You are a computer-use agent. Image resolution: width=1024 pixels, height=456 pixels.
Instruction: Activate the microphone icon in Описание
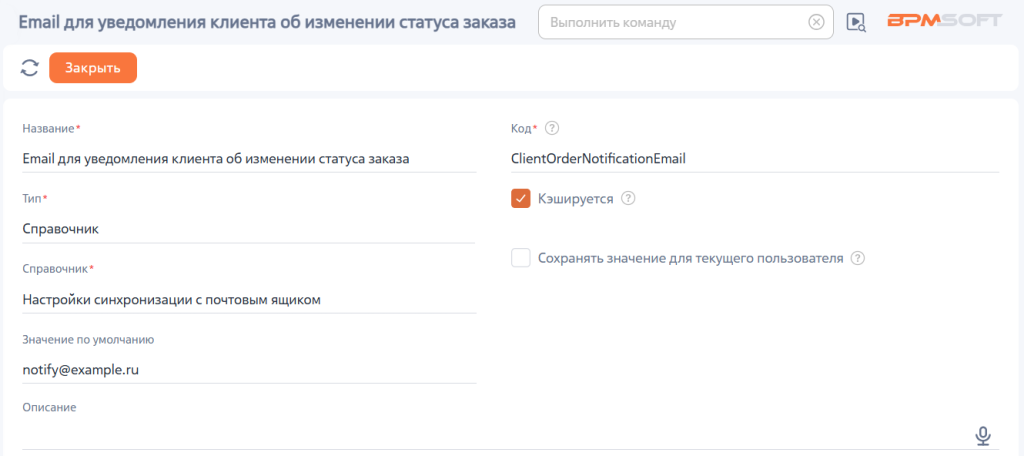(x=983, y=435)
